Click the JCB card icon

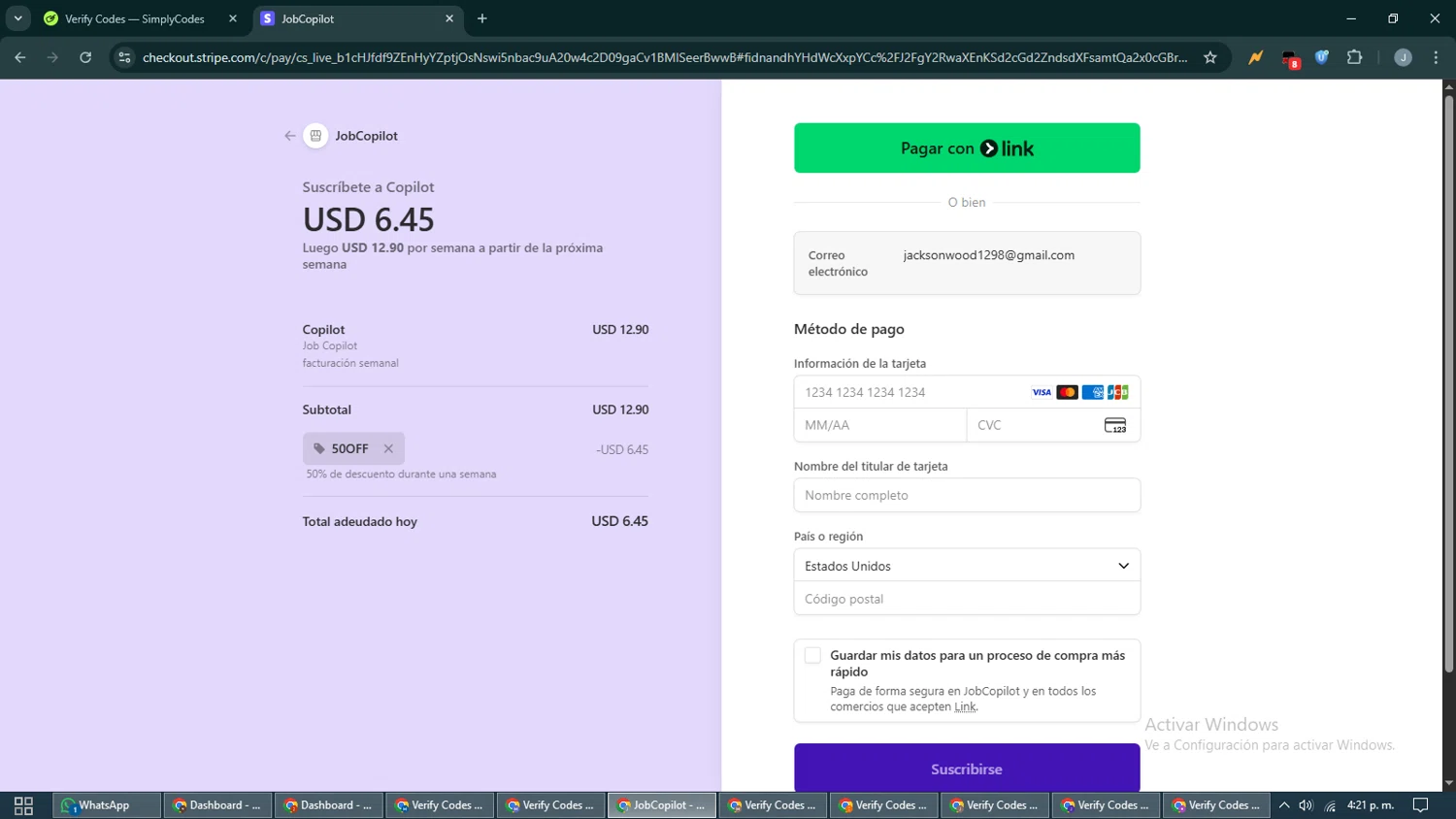[x=1117, y=392]
